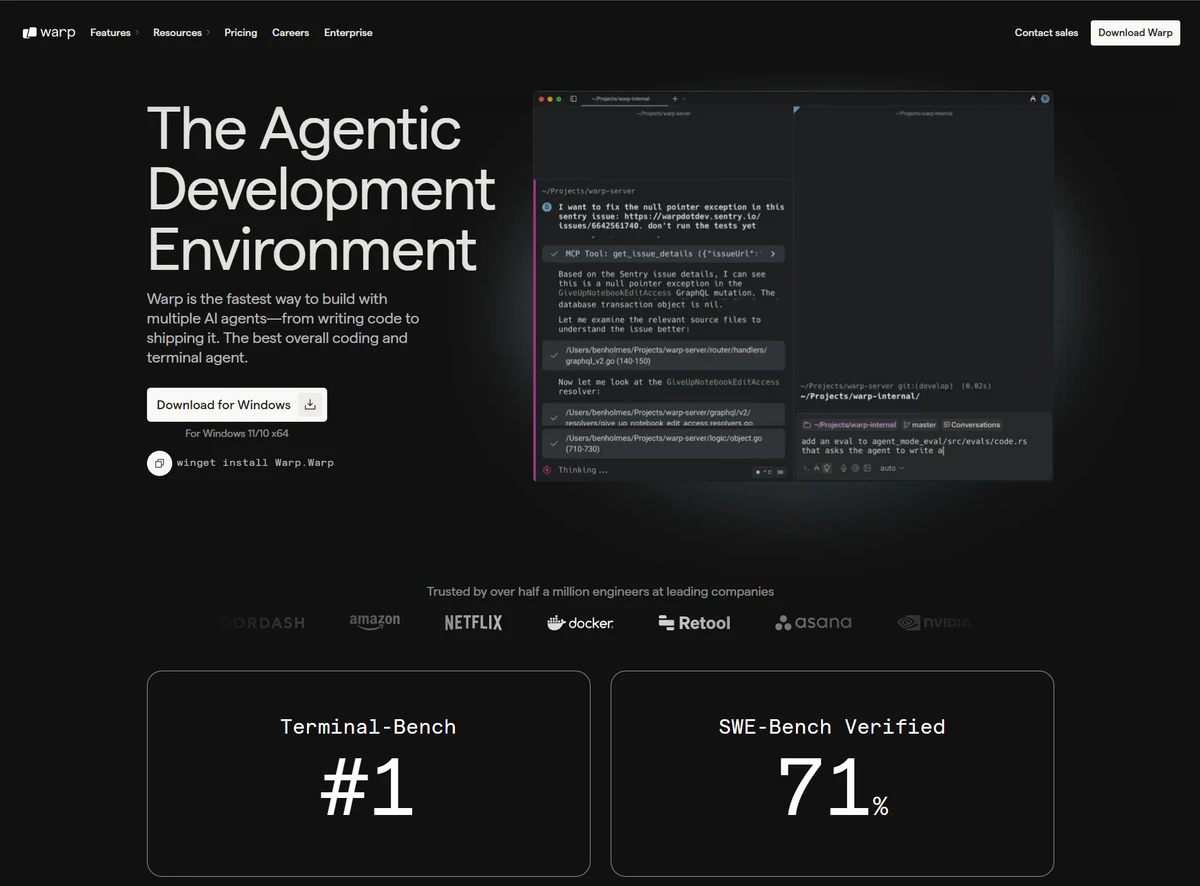Click the user B avatar beside the prompt message
Screen dimensions: 1200x886
tap(547, 207)
